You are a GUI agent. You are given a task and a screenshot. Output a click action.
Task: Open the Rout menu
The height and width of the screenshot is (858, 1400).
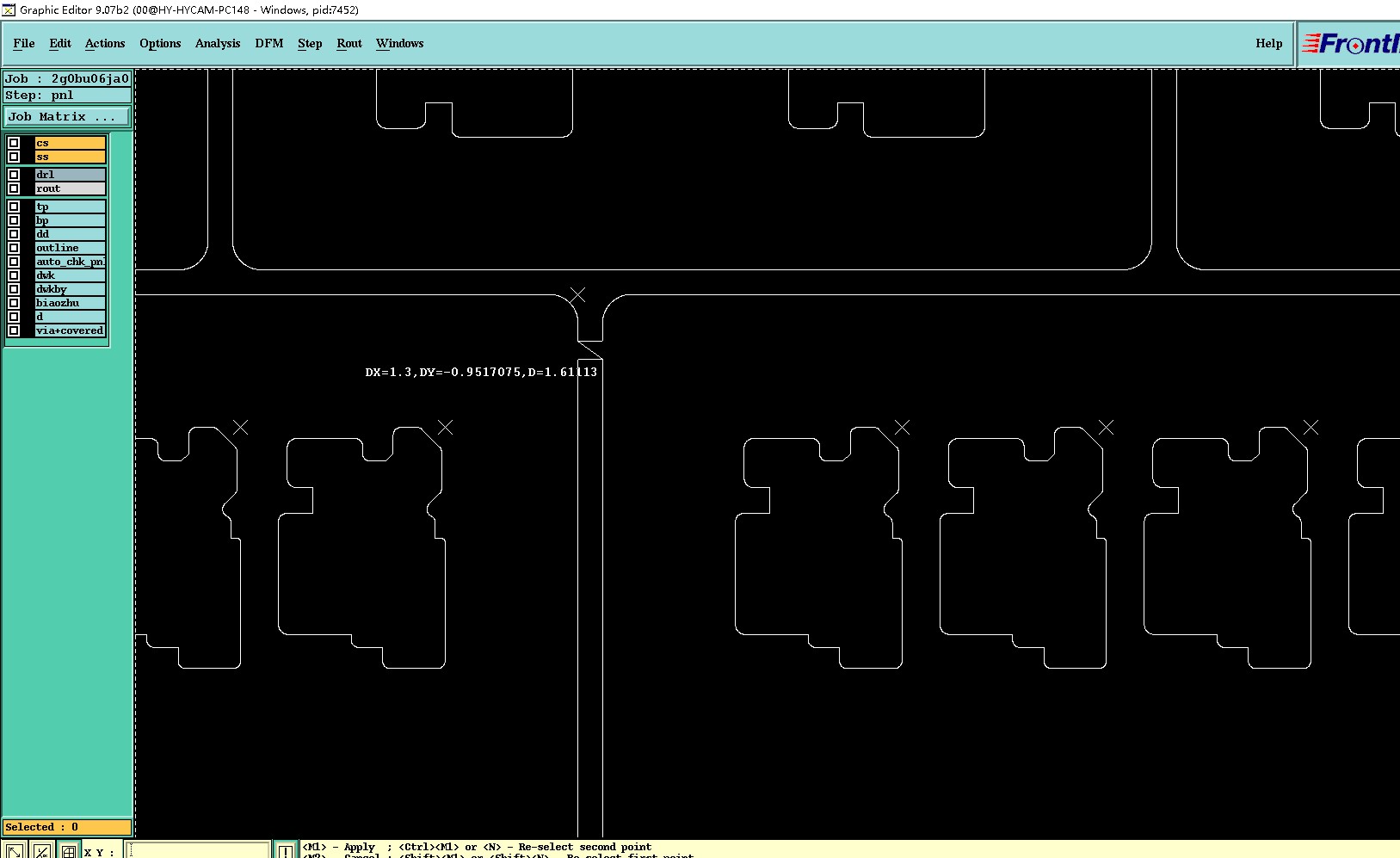tap(349, 43)
